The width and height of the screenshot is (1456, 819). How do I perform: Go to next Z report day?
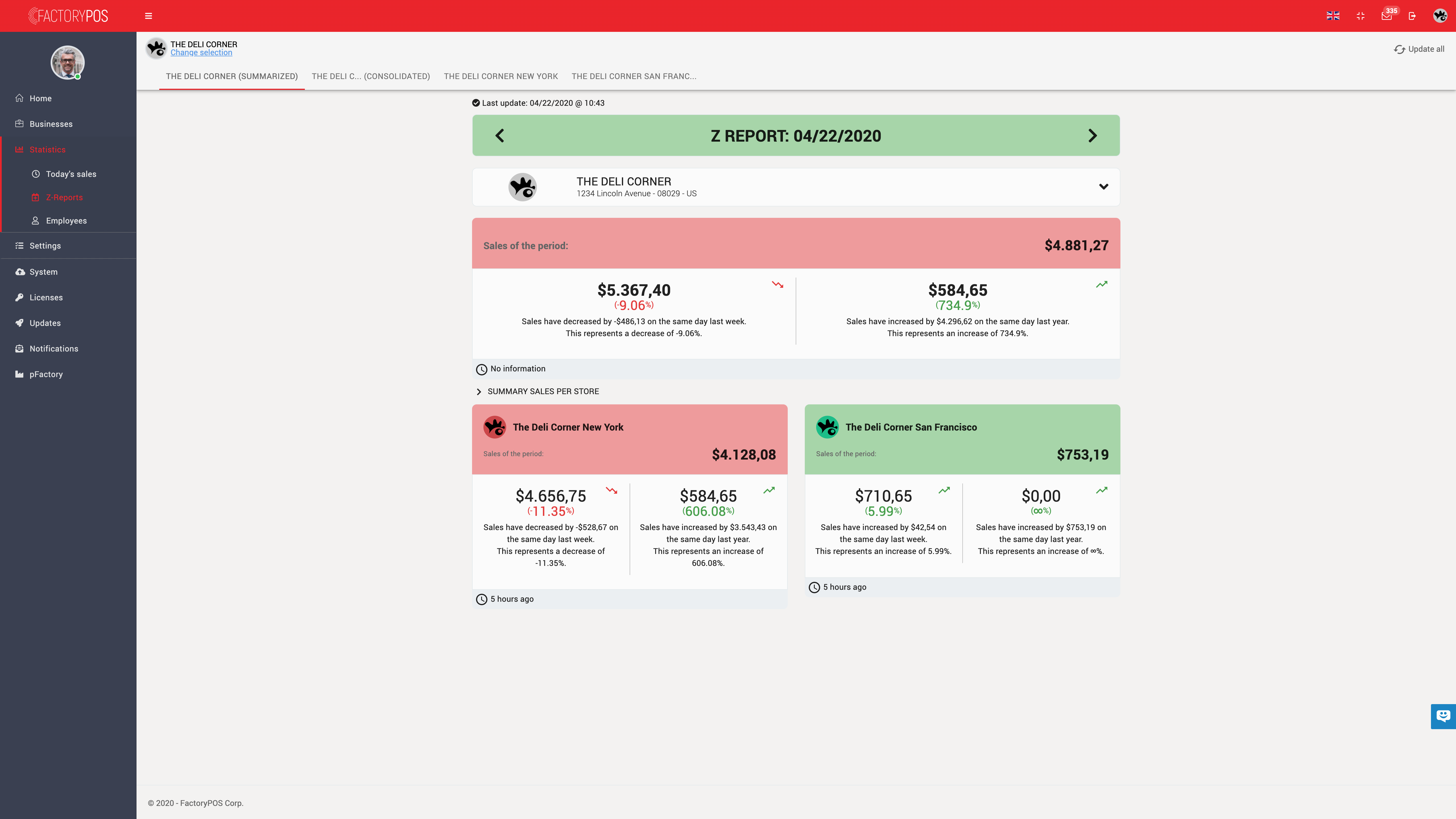tap(1092, 136)
